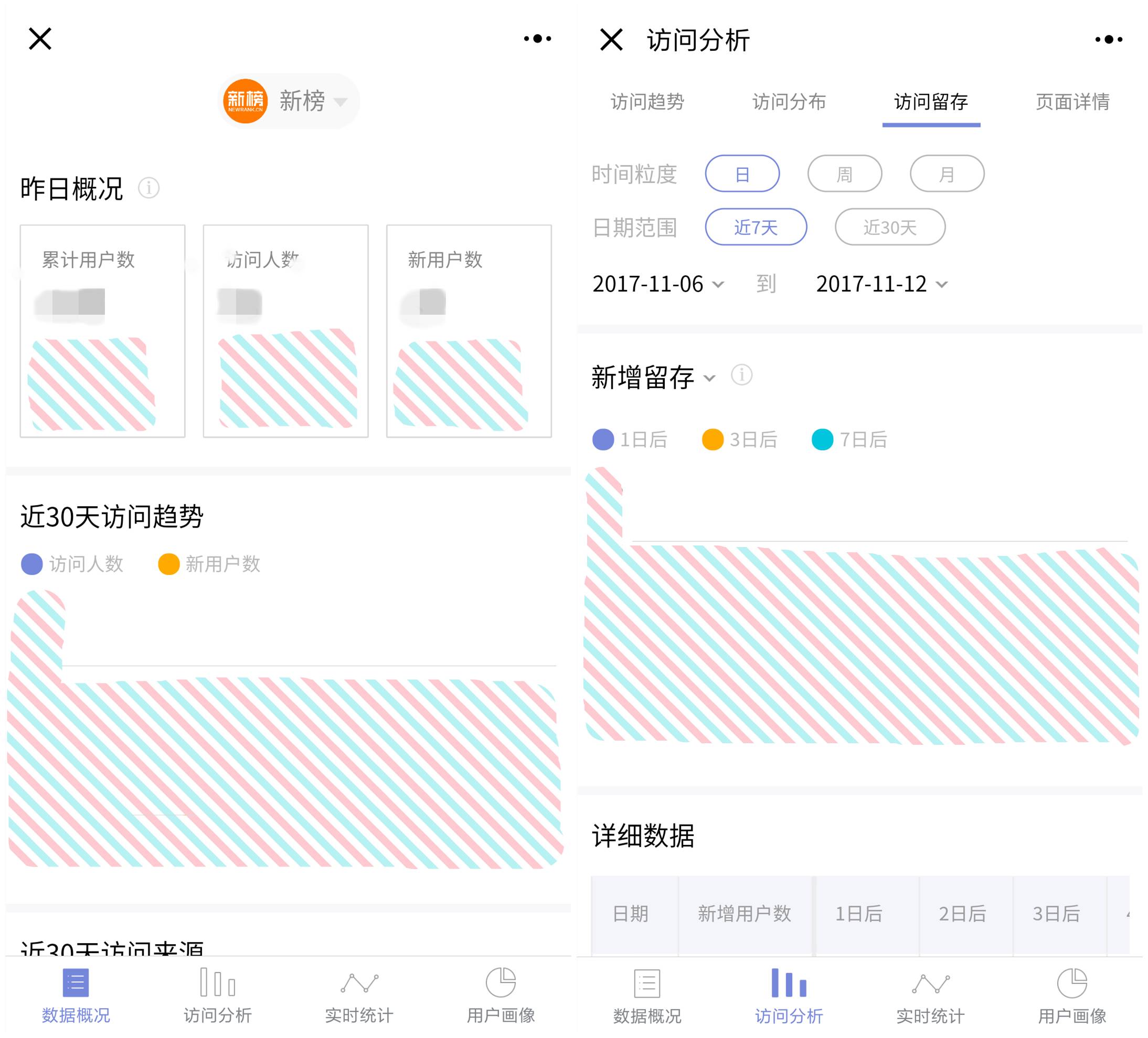Screen dimensions: 1148x1038
Task: Click info icon beside 昨日概况
Action: (x=148, y=188)
